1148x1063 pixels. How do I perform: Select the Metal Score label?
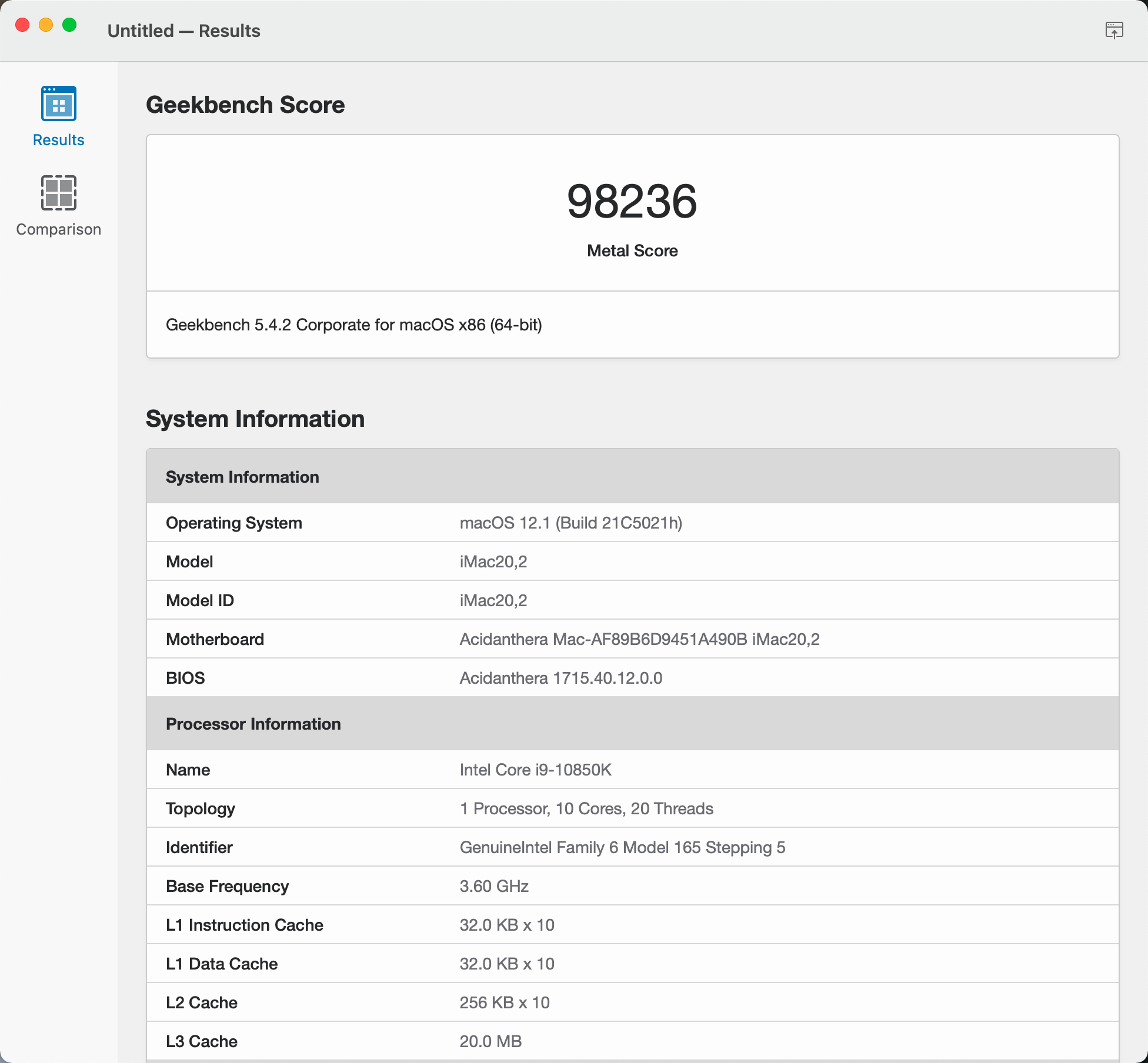(632, 251)
